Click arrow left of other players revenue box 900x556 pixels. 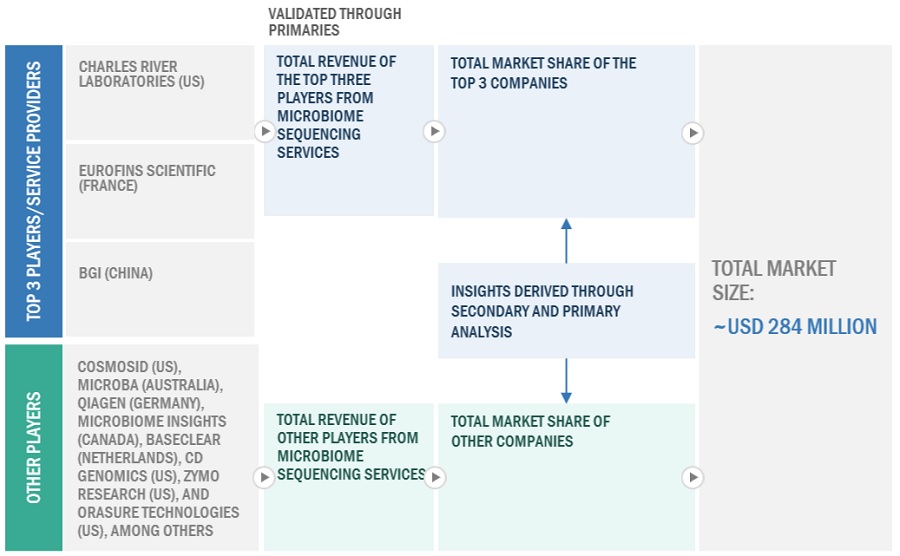tap(264, 478)
